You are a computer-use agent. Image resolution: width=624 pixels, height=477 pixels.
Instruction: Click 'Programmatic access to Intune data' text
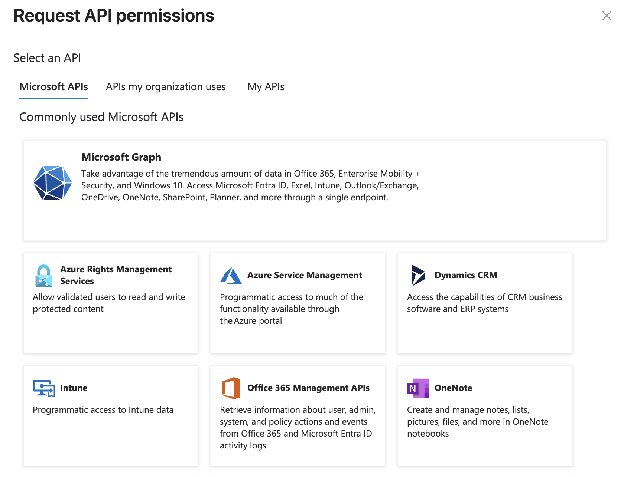[x=103, y=410]
